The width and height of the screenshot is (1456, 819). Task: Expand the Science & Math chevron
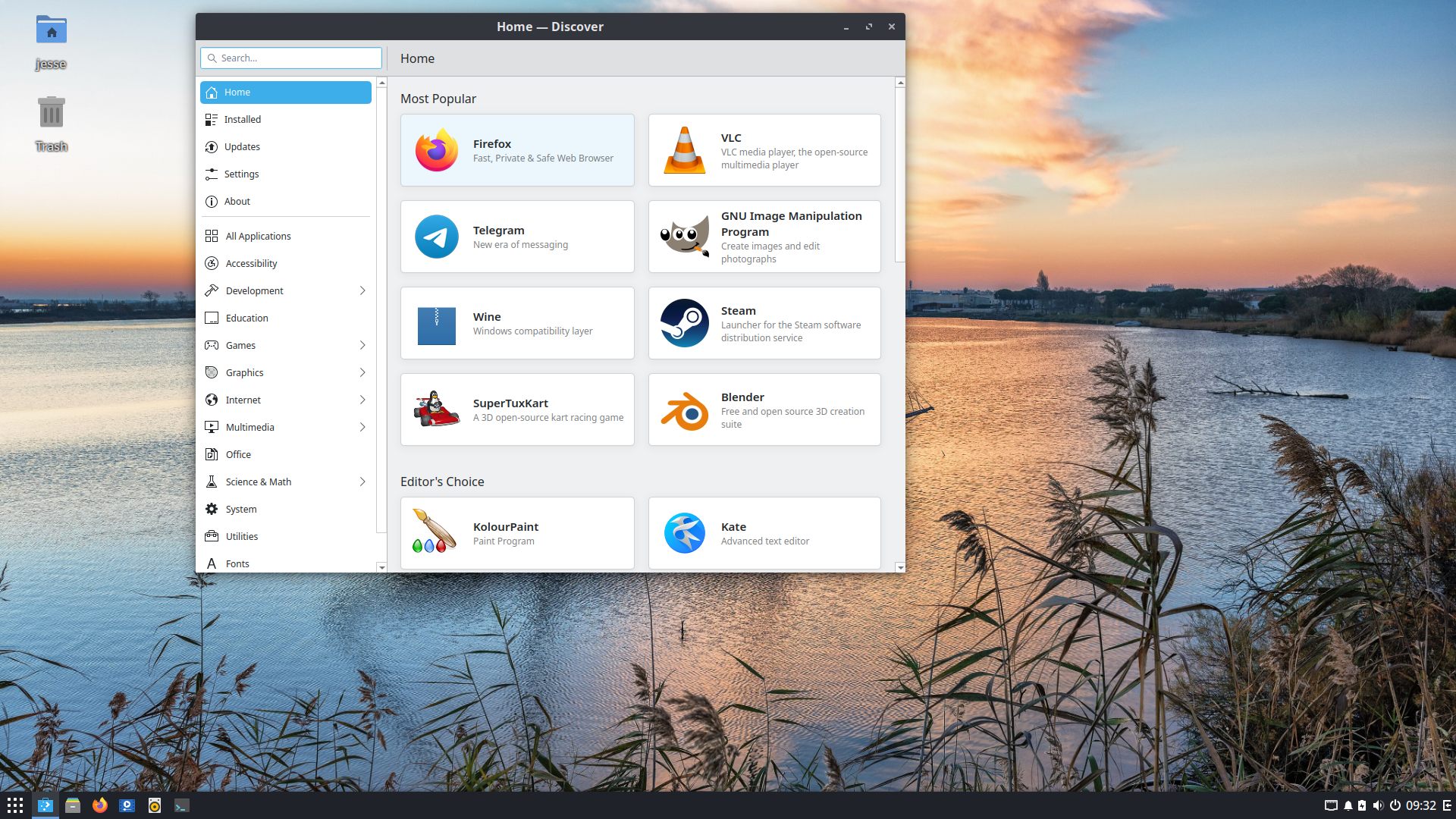pos(362,482)
